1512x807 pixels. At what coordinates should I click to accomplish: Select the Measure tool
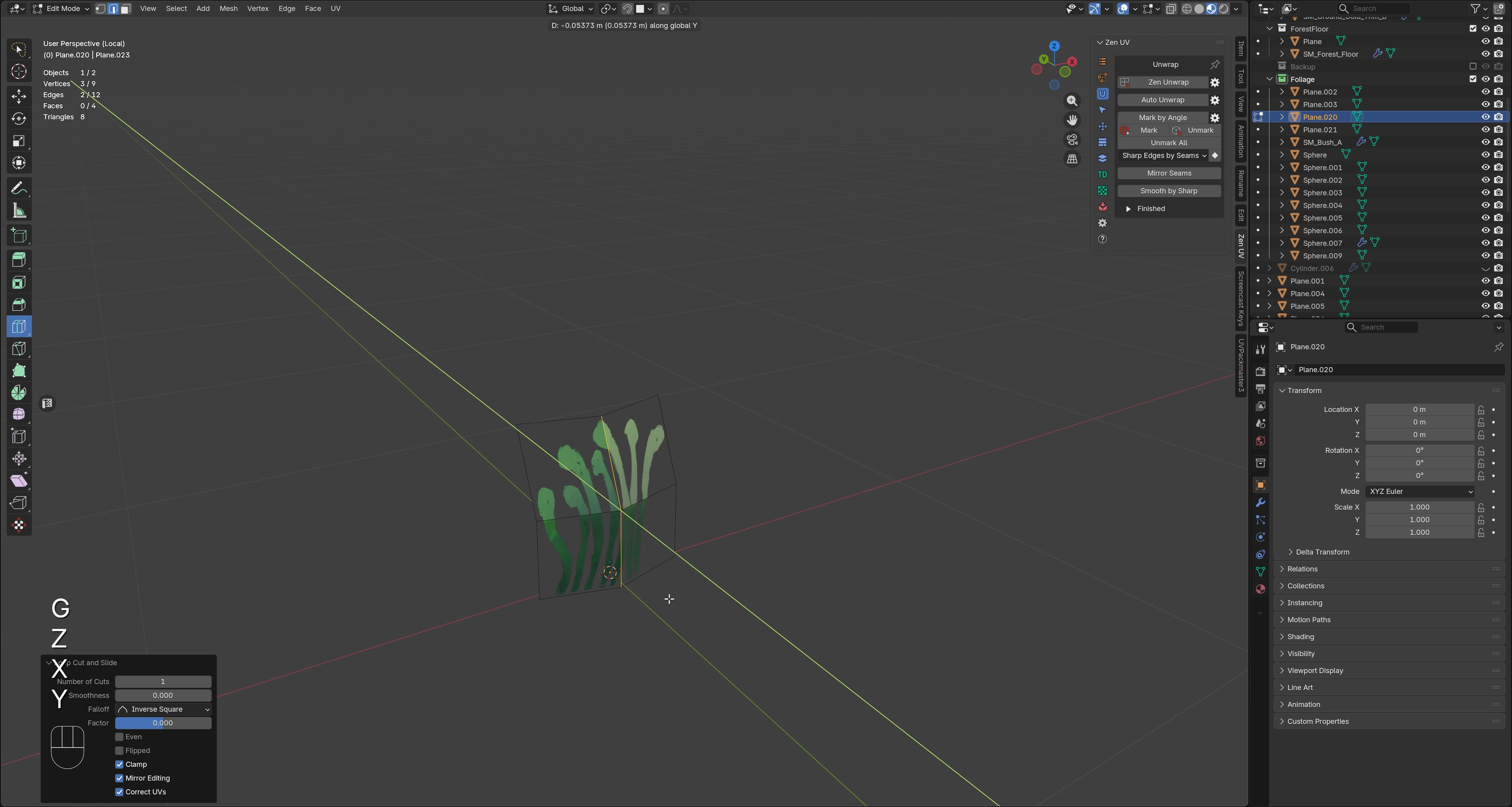(x=19, y=211)
